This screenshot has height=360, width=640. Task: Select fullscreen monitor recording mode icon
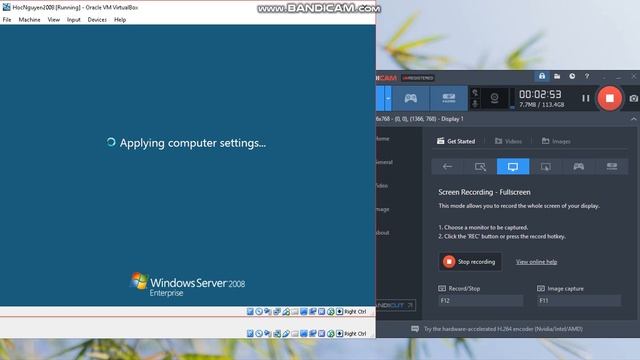tap(513, 167)
